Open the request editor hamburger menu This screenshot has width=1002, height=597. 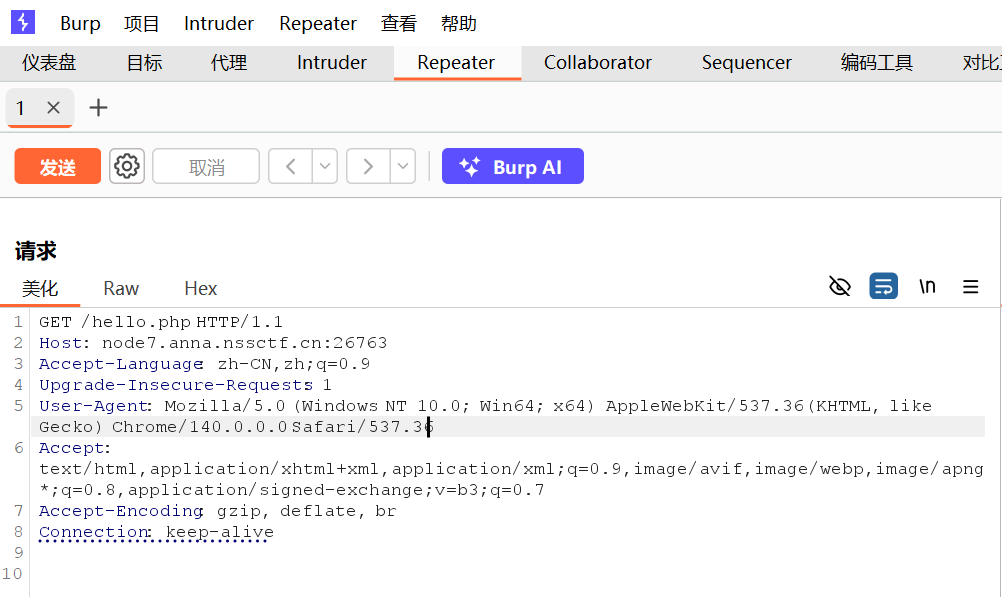[970, 287]
